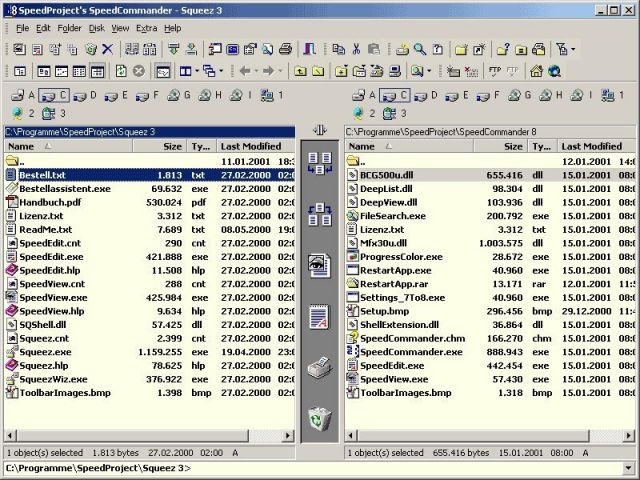Select drive D in the left panel
Viewport: 640px width, 480px height.
coord(85,96)
